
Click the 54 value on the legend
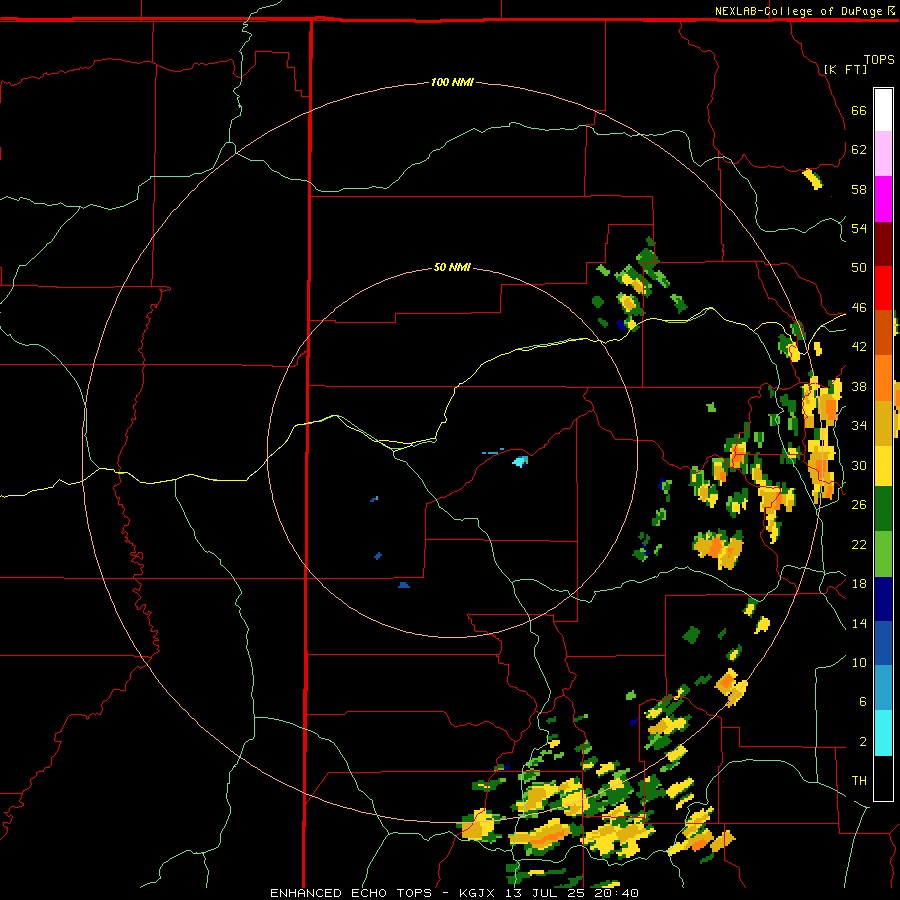pos(859,228)
